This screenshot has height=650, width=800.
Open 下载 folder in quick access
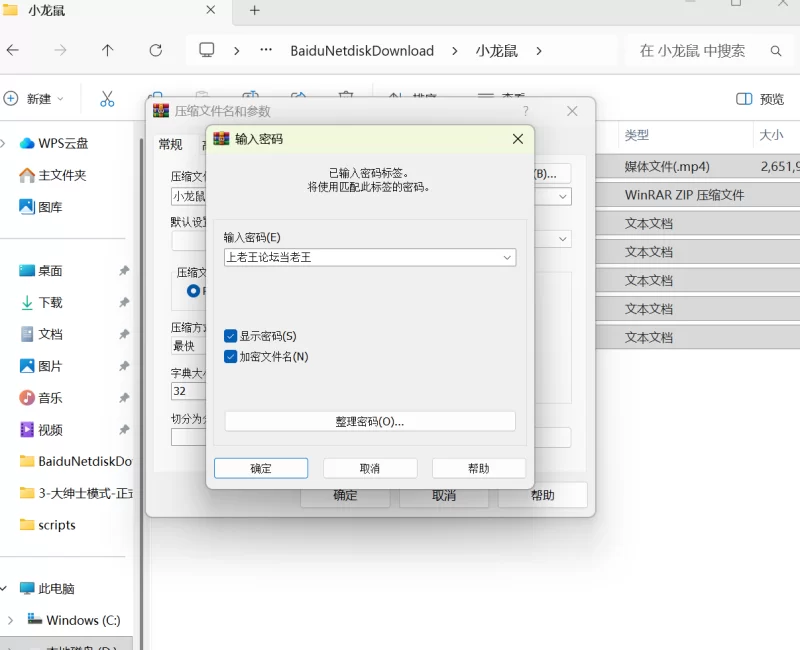[x=41, y=302]
